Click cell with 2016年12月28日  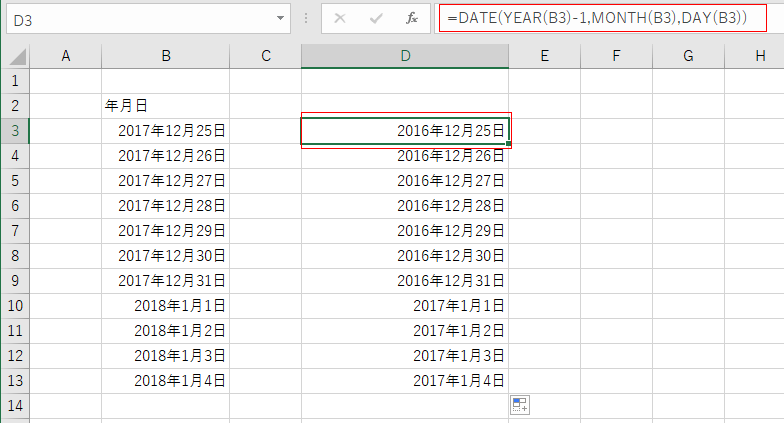[x=405, y=206]
